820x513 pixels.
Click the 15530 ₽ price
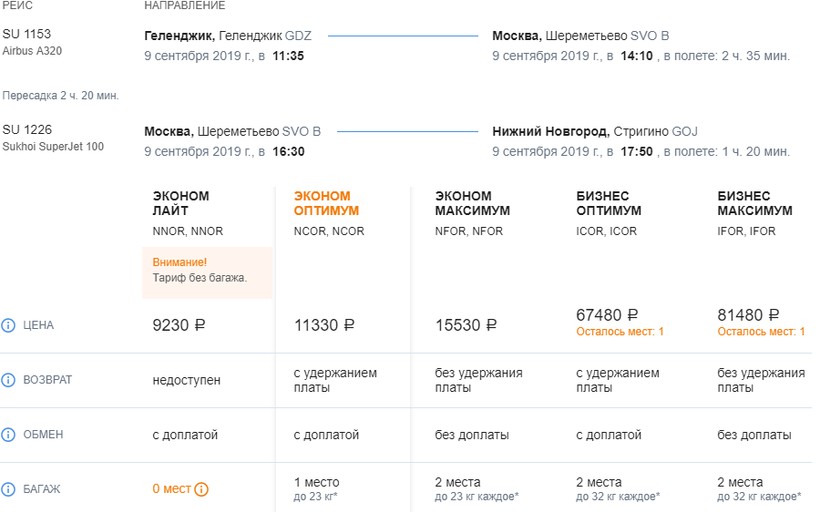[x=465, y=325]
